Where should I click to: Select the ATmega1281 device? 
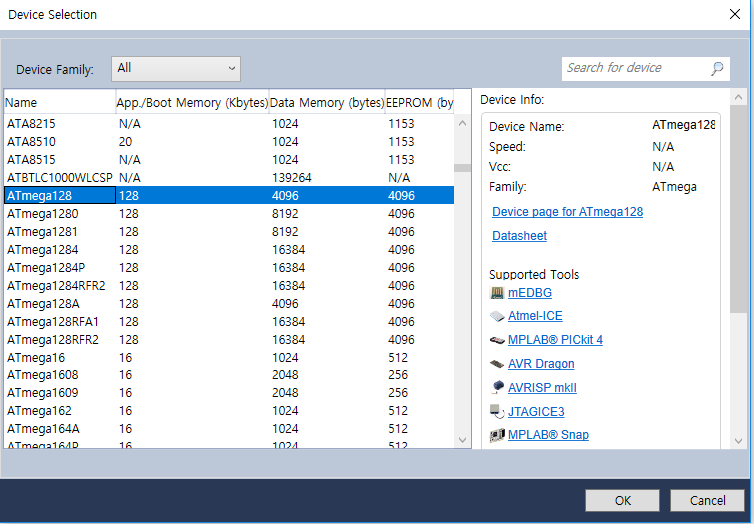(229, 232)
